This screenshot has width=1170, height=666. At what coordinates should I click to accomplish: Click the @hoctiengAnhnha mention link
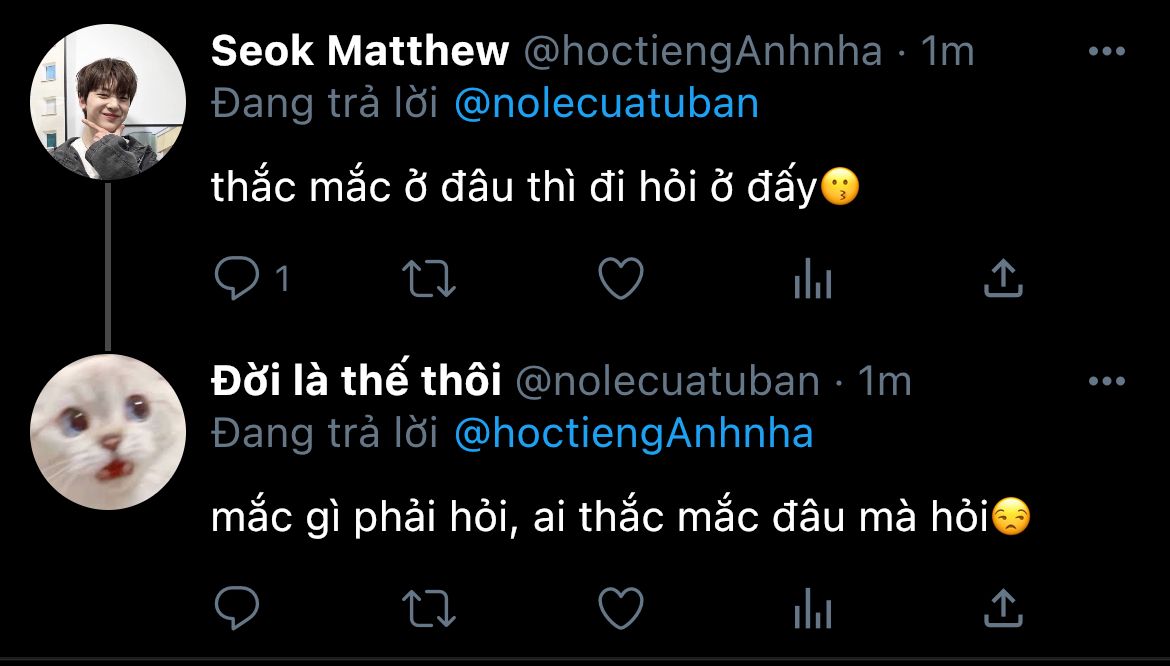(x=633, y=433)
